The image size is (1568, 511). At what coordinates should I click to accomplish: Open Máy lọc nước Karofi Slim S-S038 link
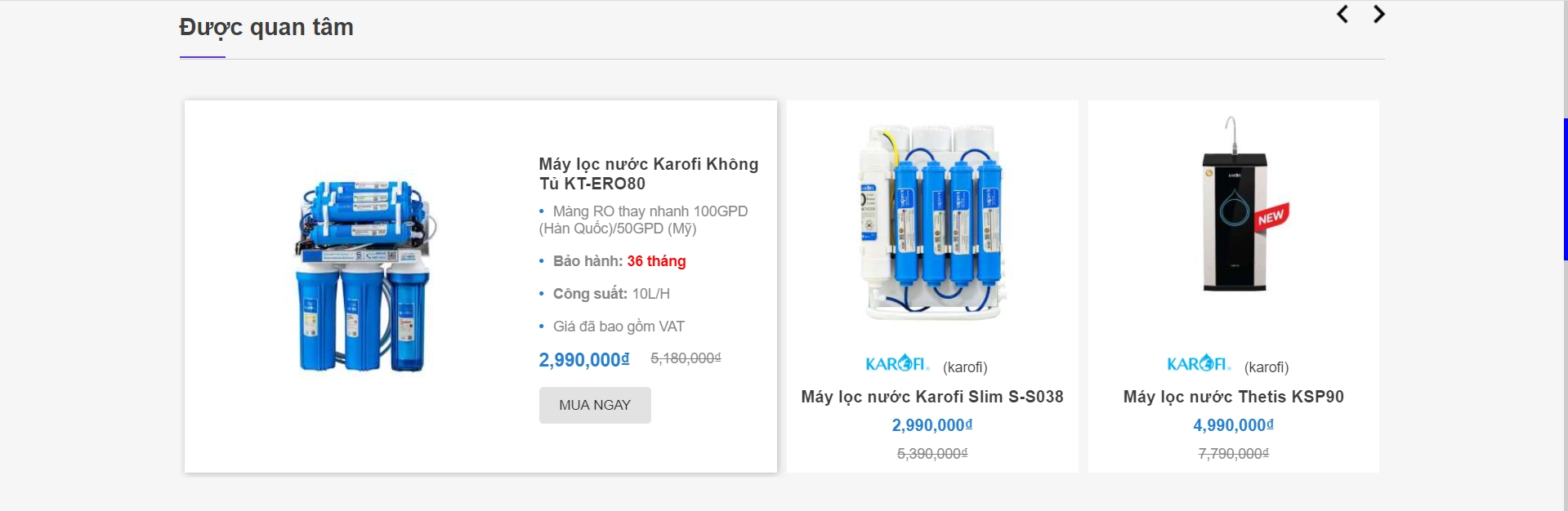932,397
